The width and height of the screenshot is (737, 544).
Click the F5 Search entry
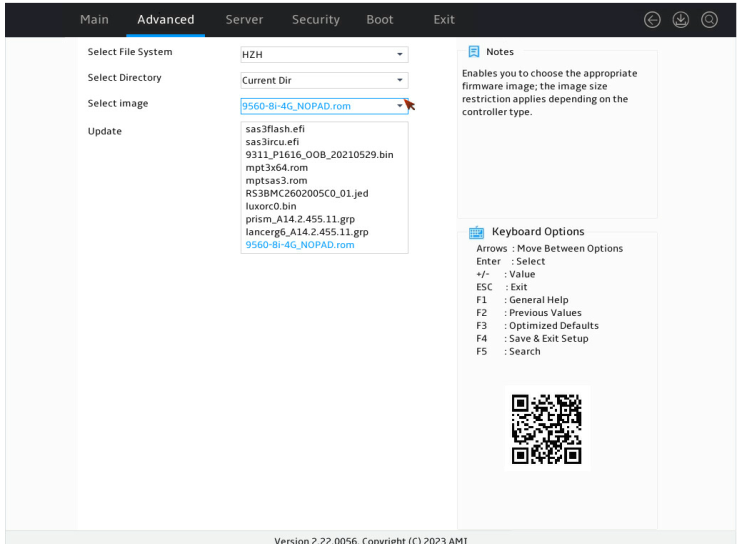click(x=508, y=351)
